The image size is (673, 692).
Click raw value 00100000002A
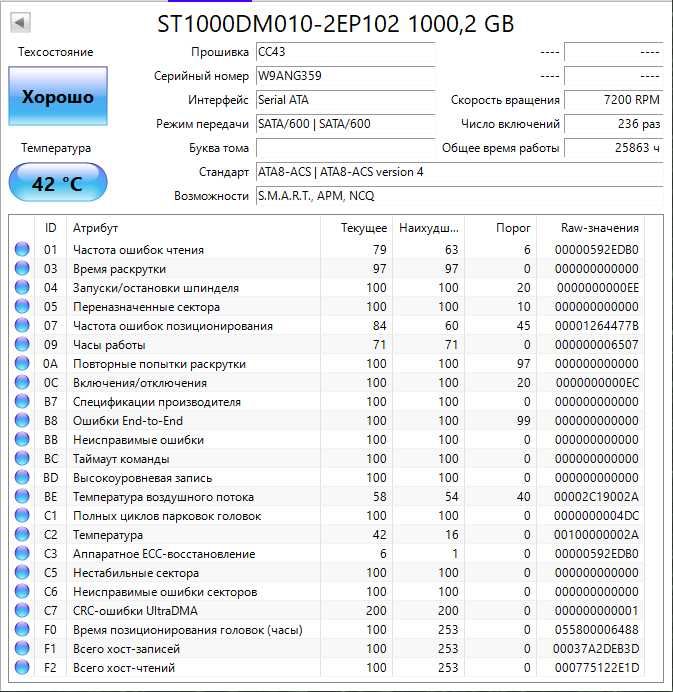tap(596, 534)
